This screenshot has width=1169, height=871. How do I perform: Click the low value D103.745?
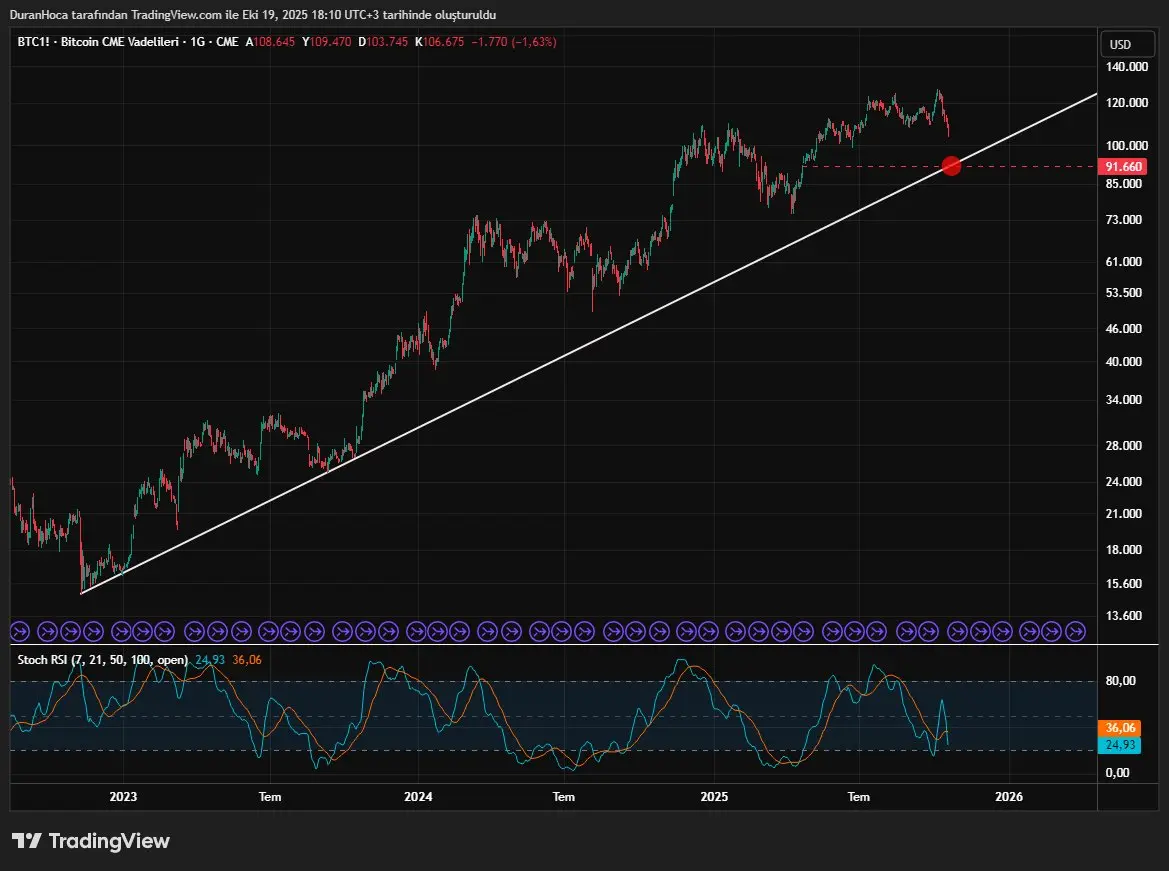point(383,42)
